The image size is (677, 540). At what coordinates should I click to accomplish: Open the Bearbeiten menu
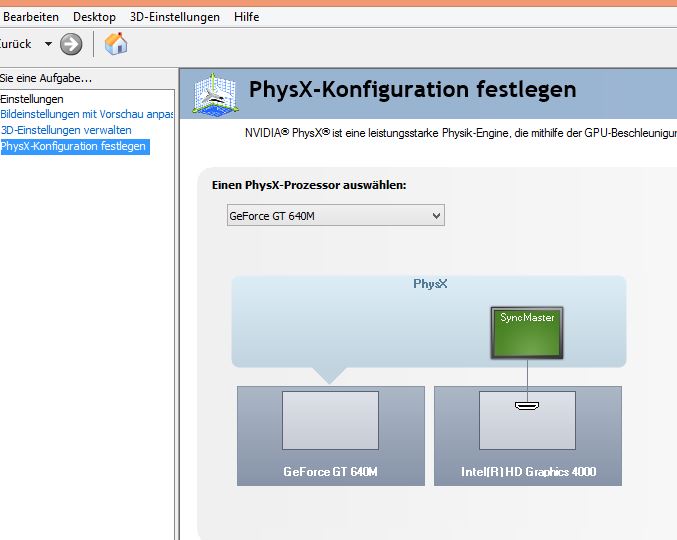tap(30, 17)
